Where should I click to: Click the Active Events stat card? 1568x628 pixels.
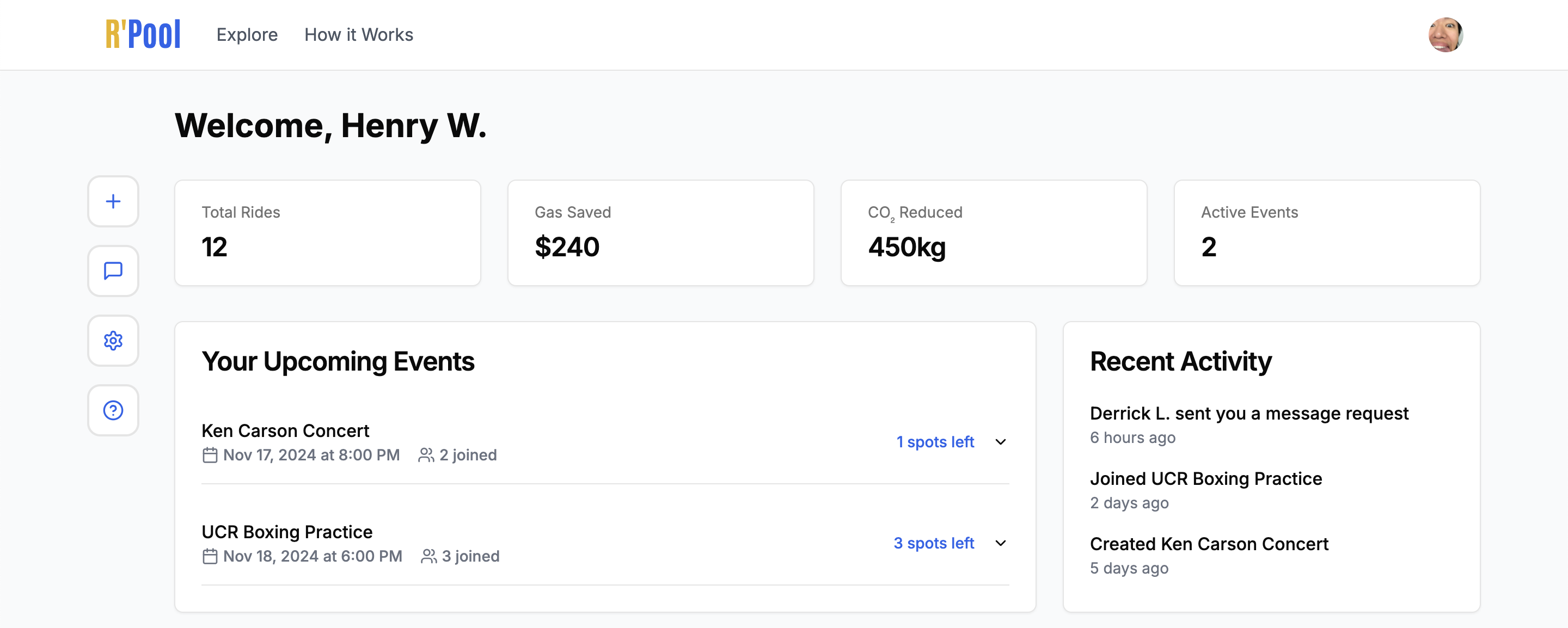[x=1327, y=232]
